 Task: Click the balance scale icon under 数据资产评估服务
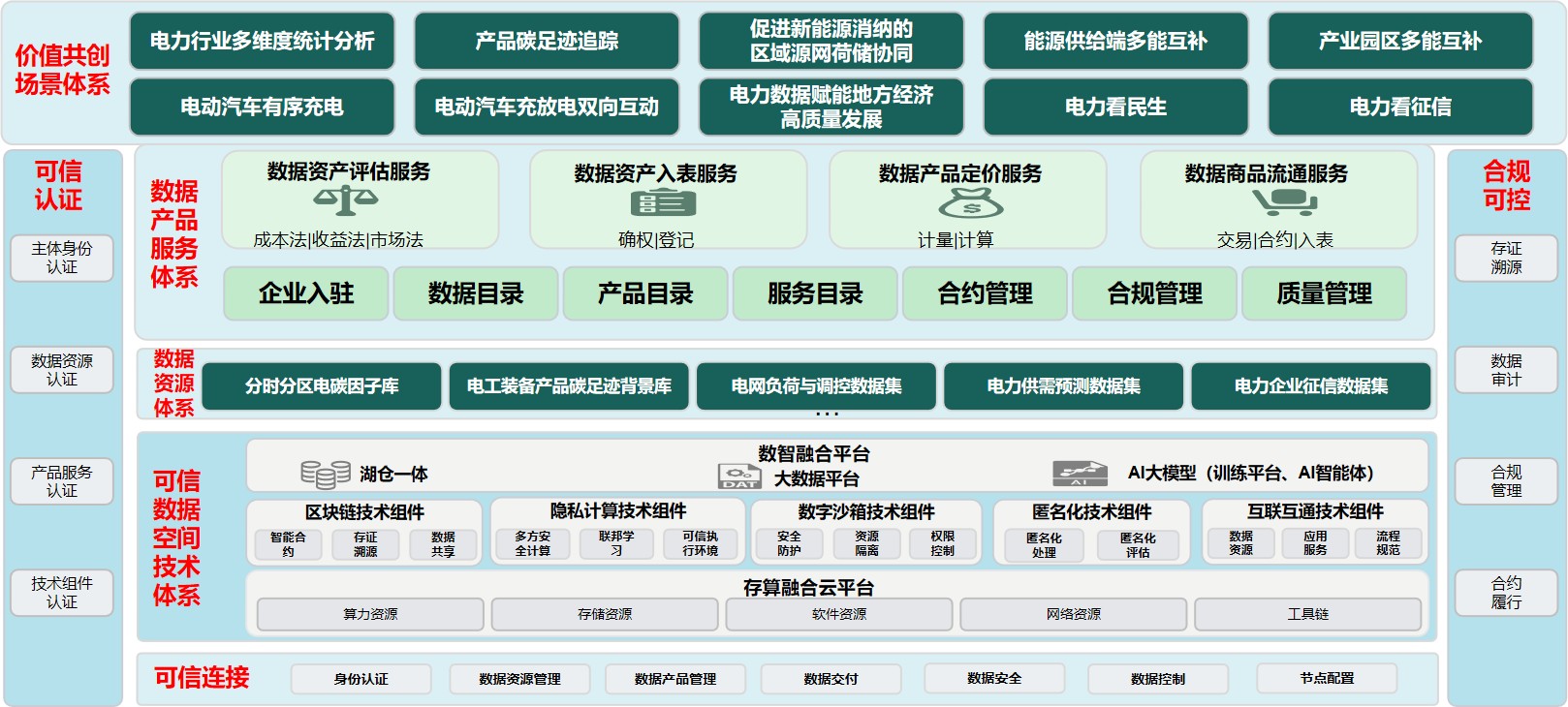click(x=345, y=201)
